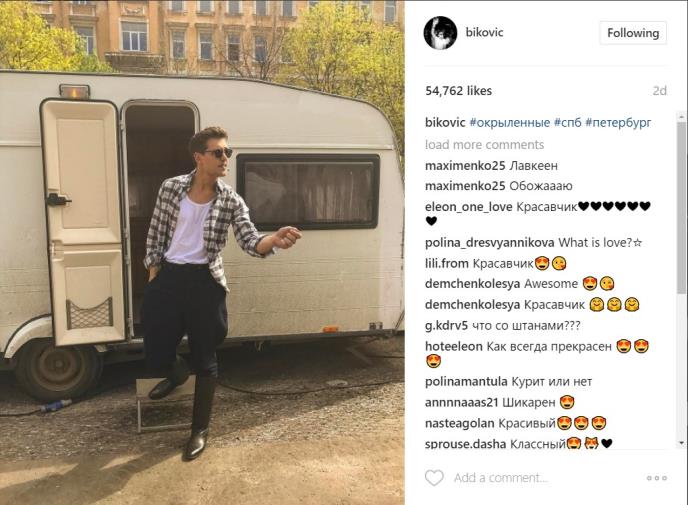Screen dimensions: 688x505
Task: Open the three-dot more options menu
Action: pos(657,478)
